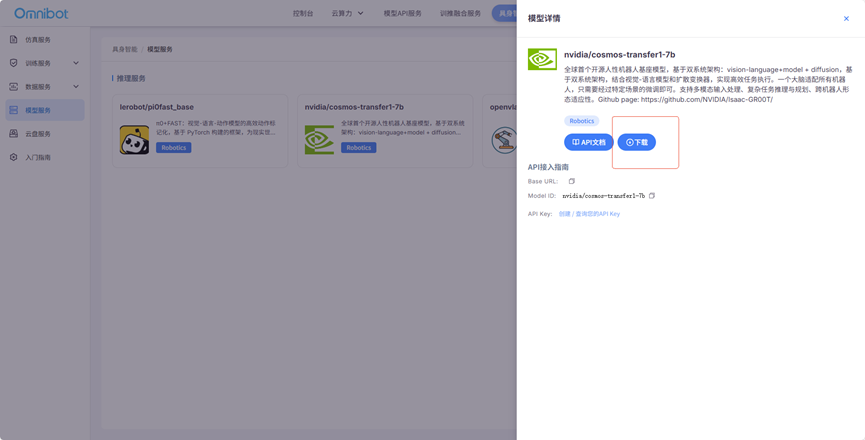The height and width of the screenshot is (440, 865).
Task: Open the 创建 / 查询您的API Key link
Action: point(589,214)
